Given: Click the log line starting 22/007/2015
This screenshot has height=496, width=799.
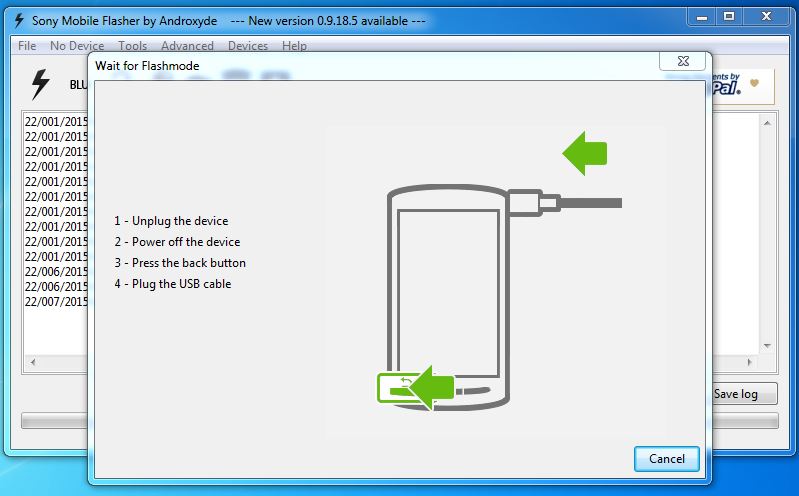Looking at the screenshot, I should (56, 301).
